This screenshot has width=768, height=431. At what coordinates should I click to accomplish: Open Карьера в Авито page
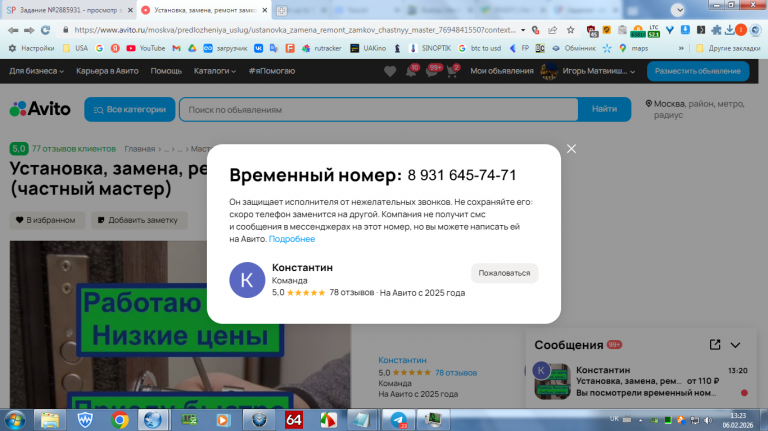[x=107, y=71]
